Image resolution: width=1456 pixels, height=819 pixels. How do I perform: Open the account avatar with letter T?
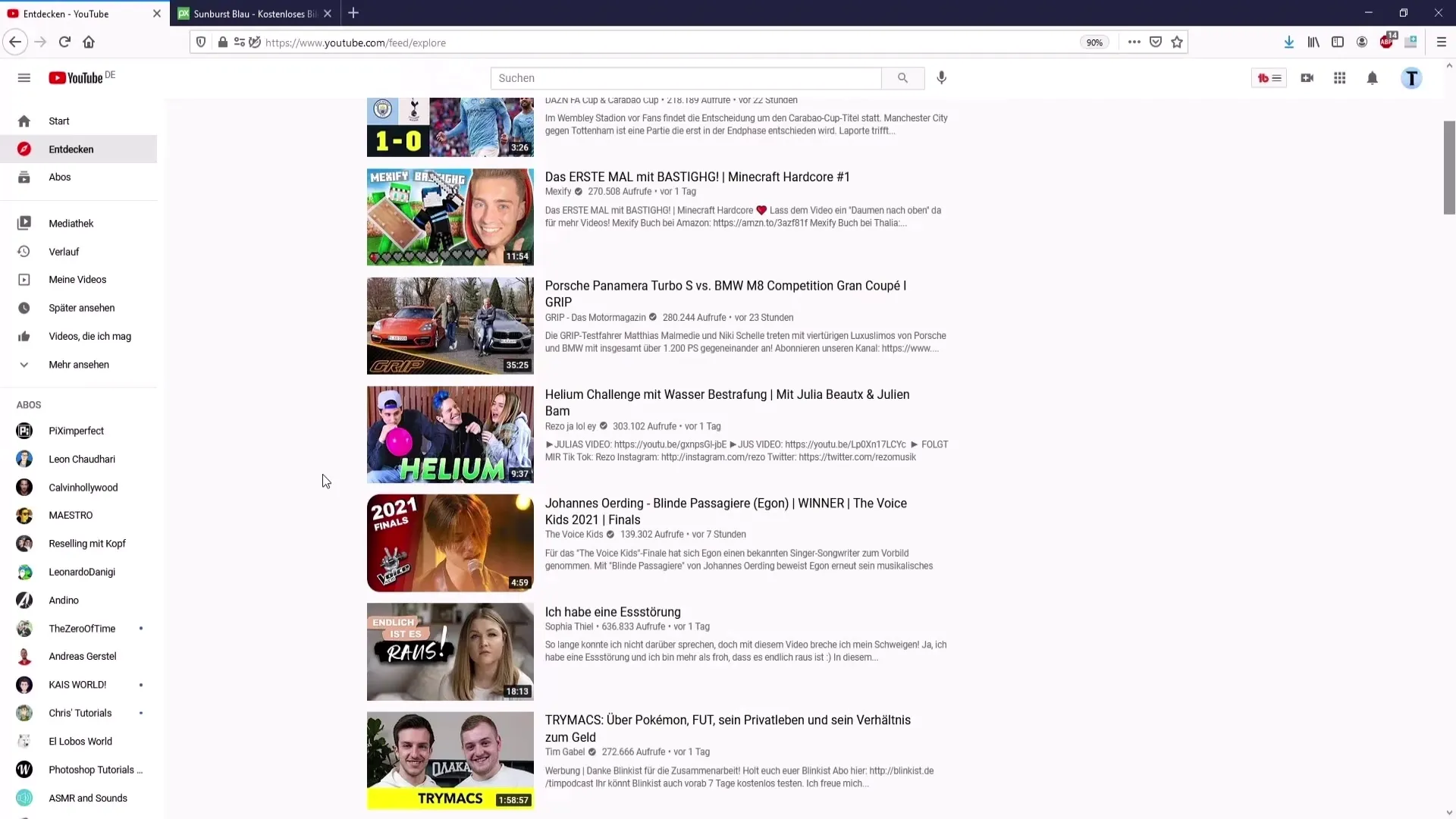1411,78
